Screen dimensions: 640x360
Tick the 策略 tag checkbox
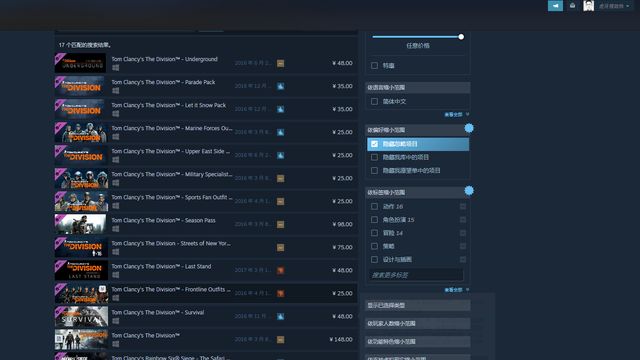(374, 246)
